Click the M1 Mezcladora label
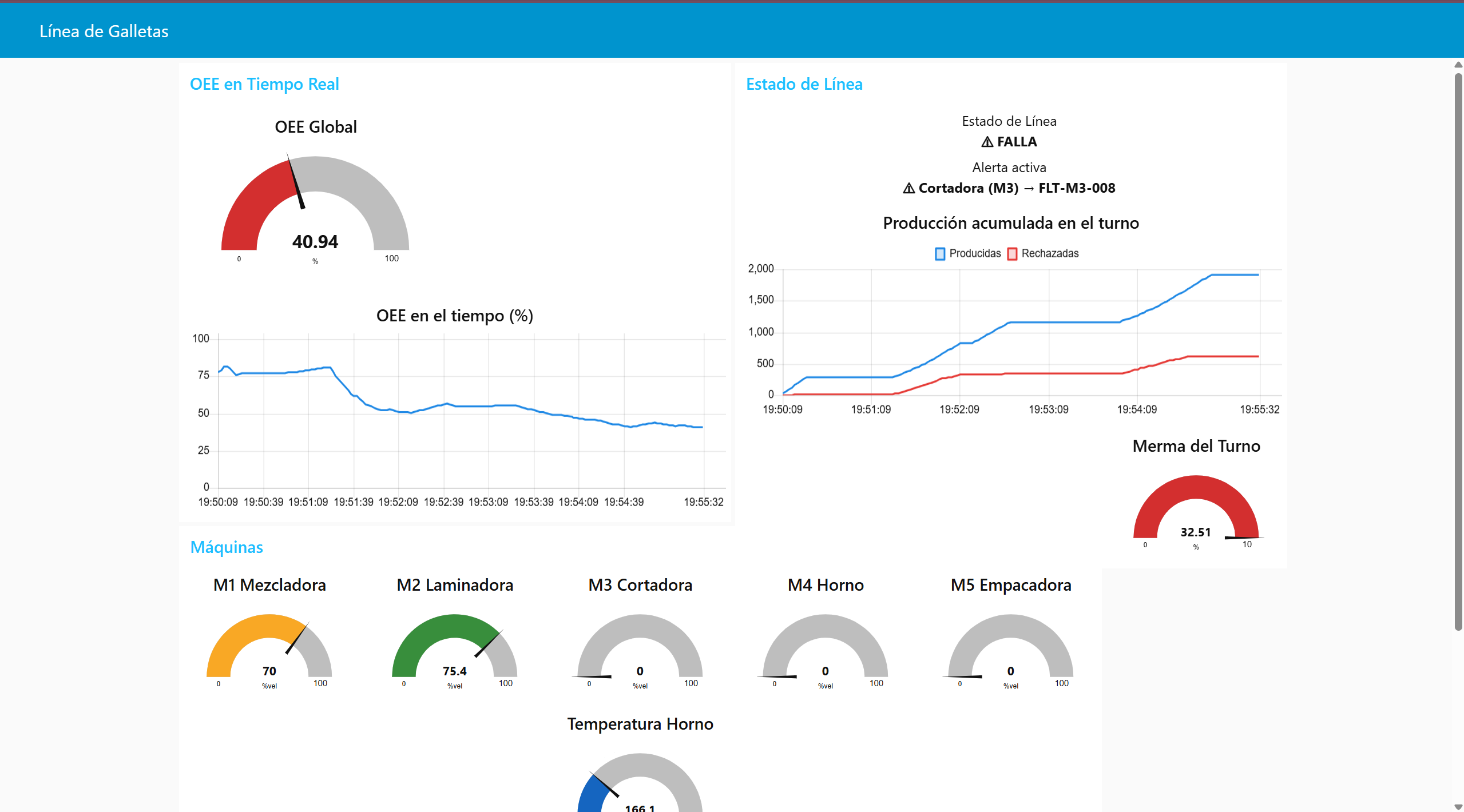The image size is (1464, 812). pos(269,585)
